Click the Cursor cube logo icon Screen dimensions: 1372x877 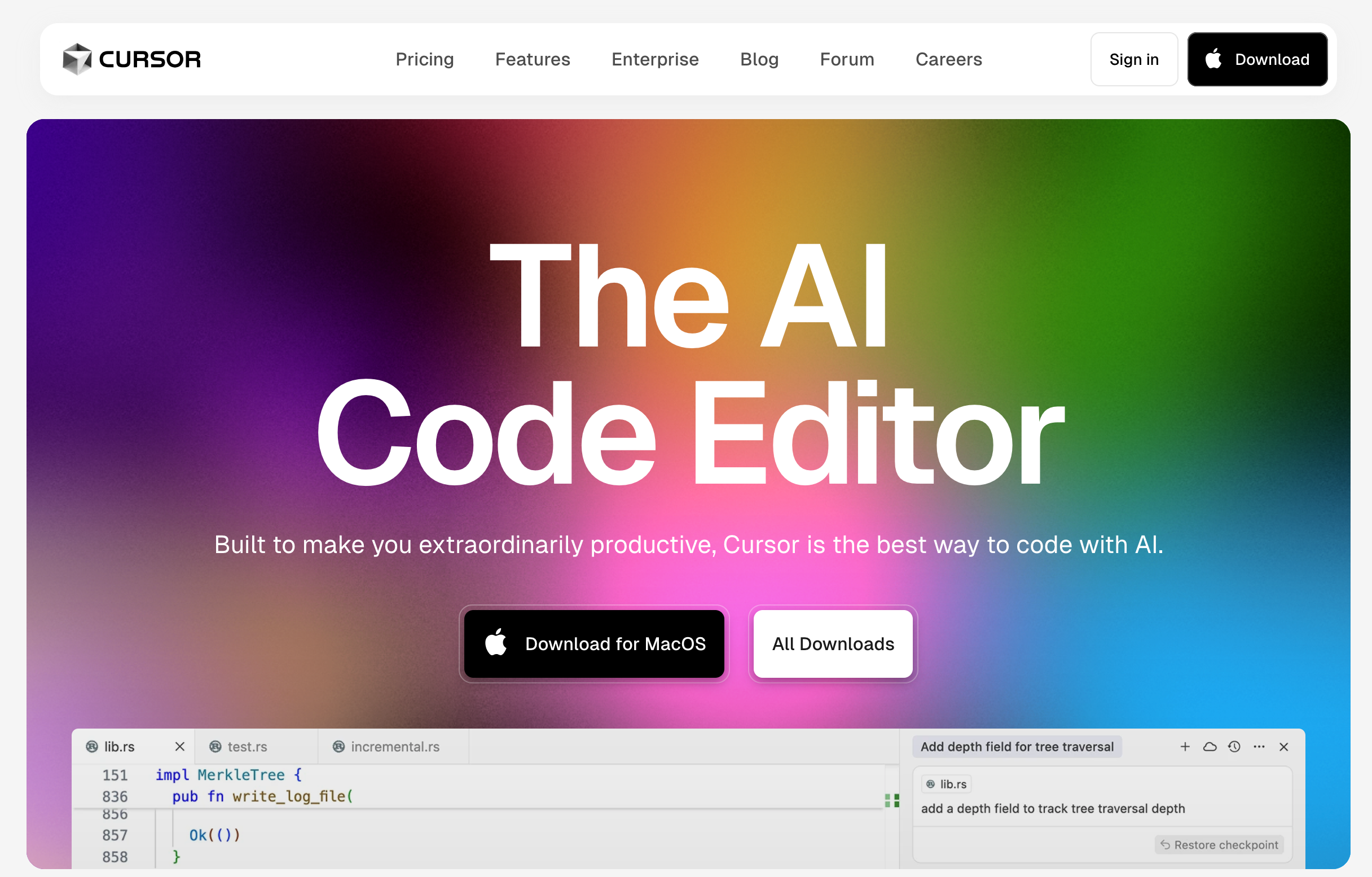tap(77, 59)
